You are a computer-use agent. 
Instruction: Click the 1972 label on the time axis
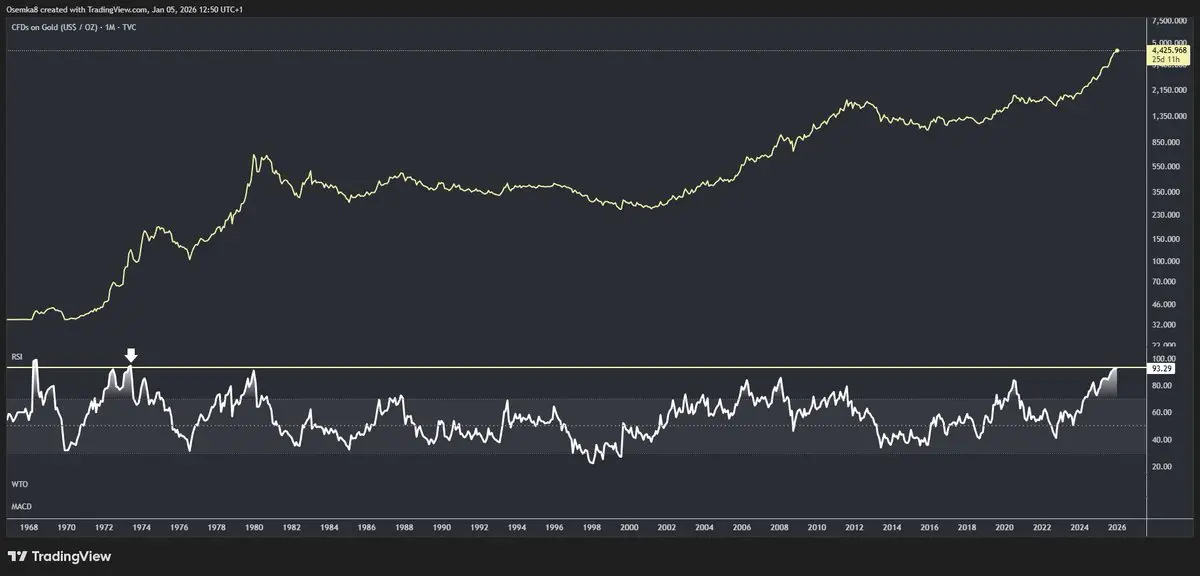[104, 526]
